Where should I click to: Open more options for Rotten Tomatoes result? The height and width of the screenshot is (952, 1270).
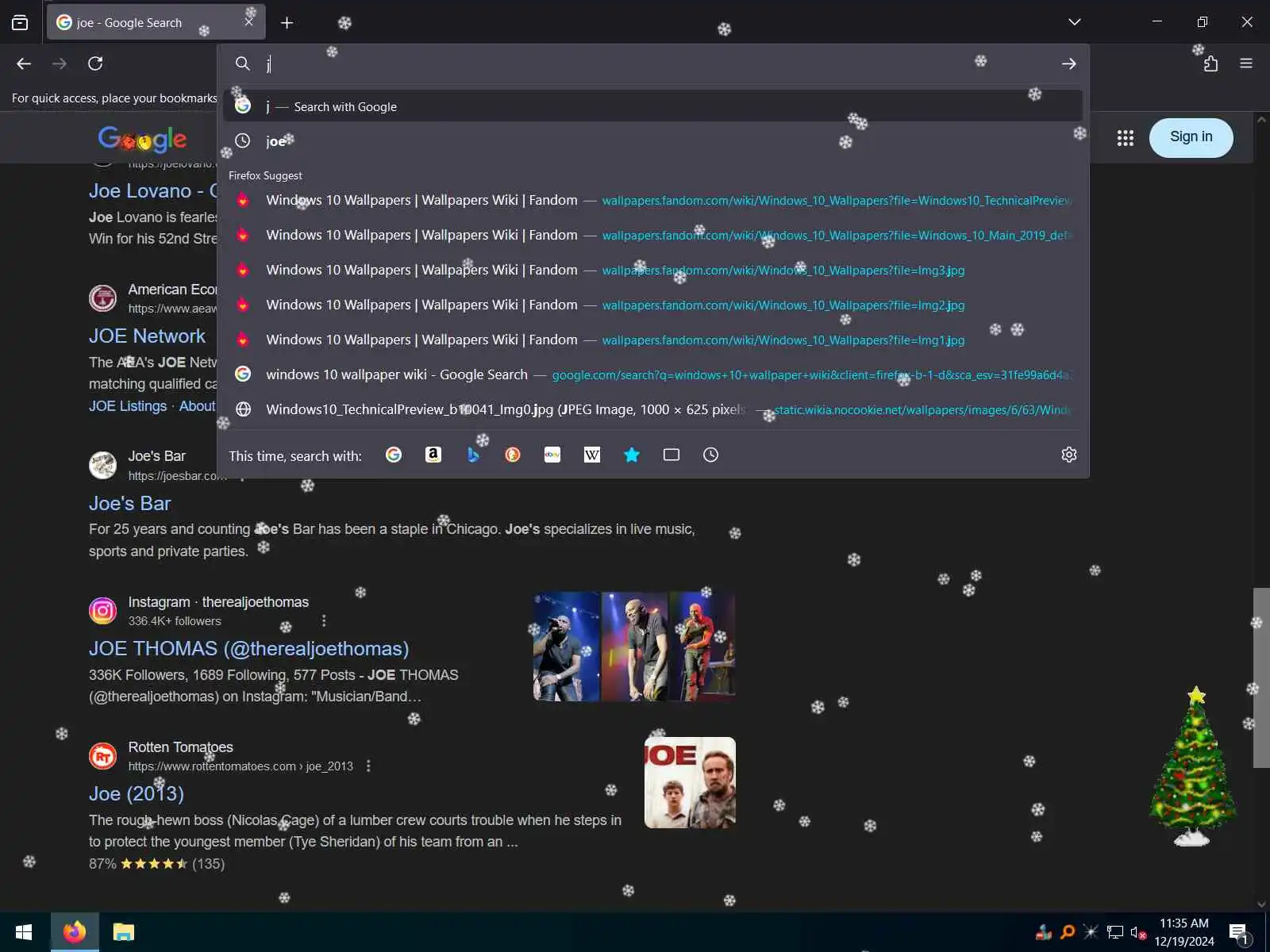[368, 766]
